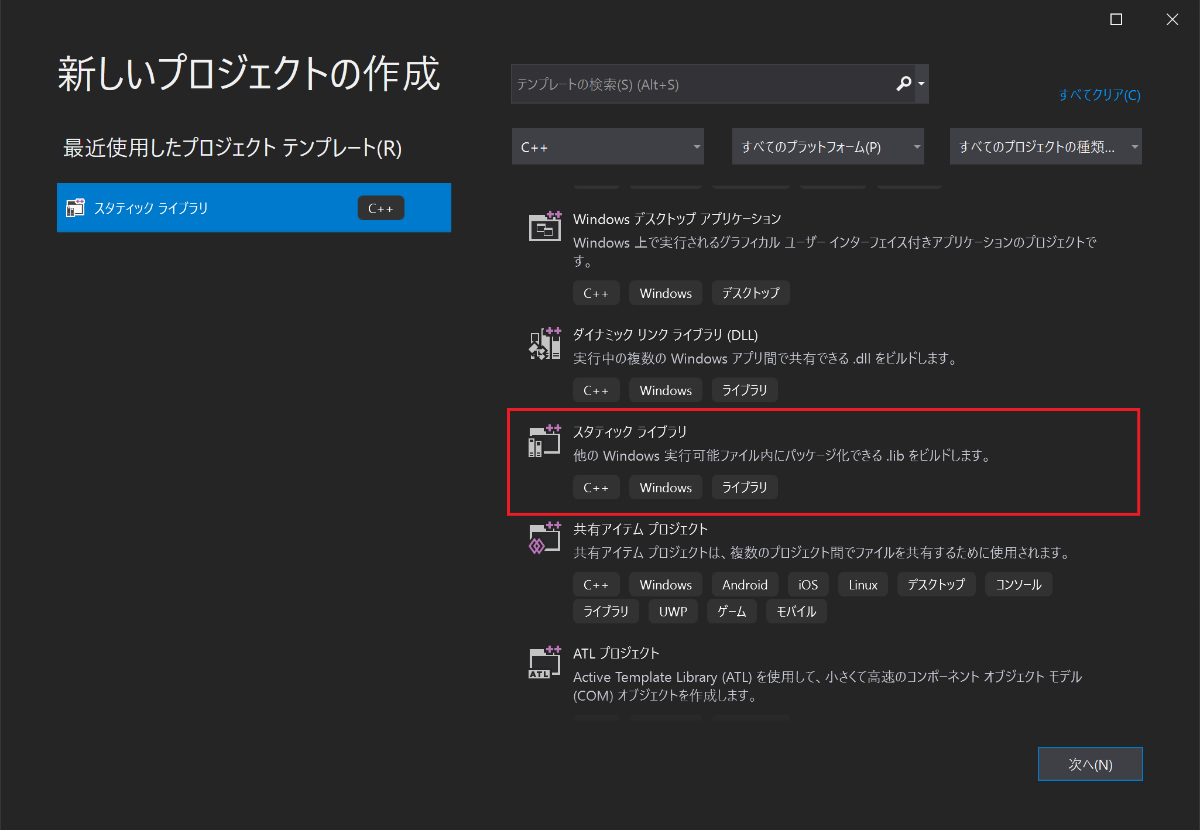Click UWP tag in shared items project

[673, 611]
